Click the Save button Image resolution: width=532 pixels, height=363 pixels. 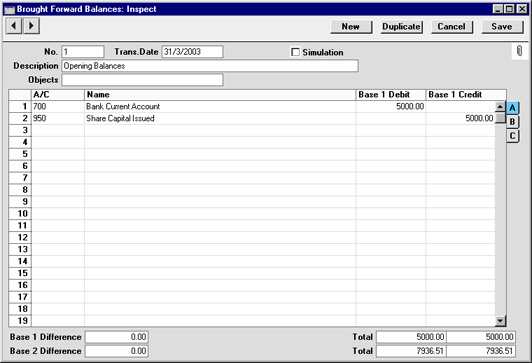(x=502, y=26)
